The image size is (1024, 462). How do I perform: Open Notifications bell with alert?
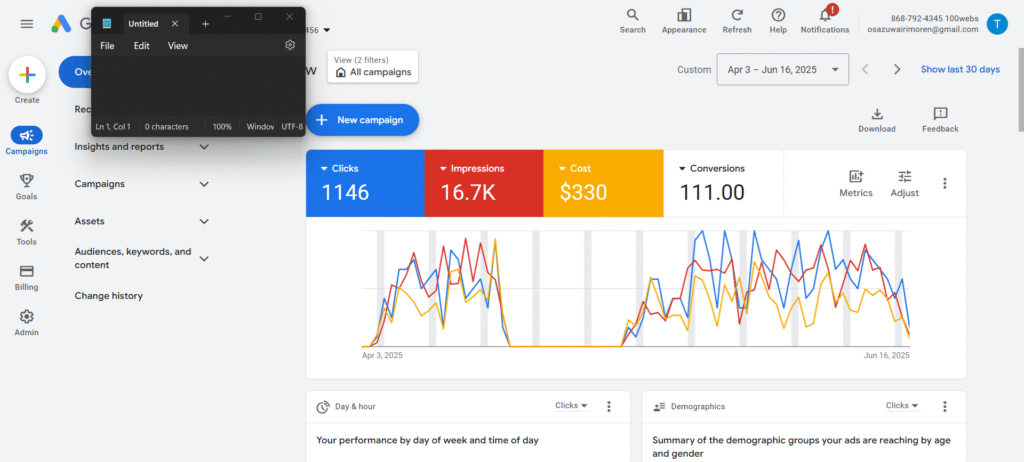click(825, 15)
